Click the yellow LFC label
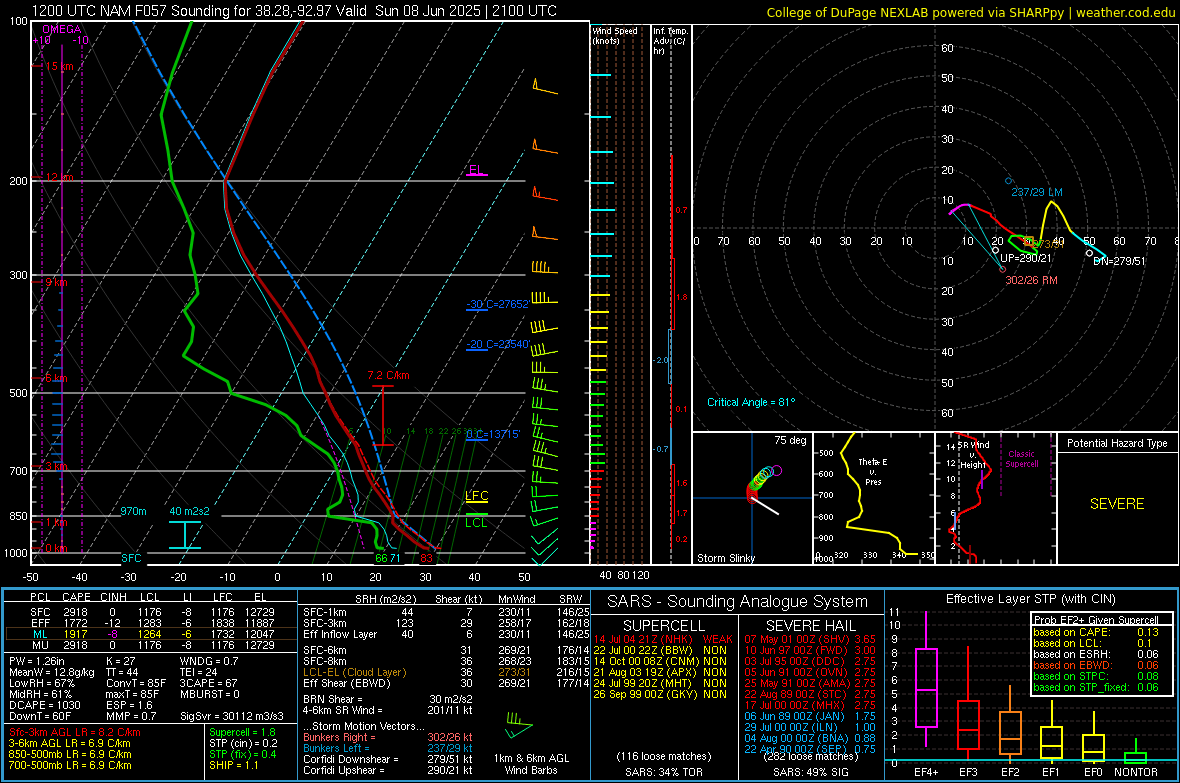The image size is (1180, 783). (x=476, y=495)
